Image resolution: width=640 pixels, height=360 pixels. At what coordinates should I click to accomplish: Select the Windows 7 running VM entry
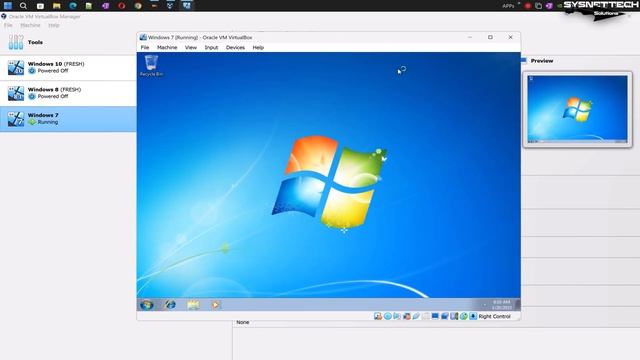click(68, 119)
